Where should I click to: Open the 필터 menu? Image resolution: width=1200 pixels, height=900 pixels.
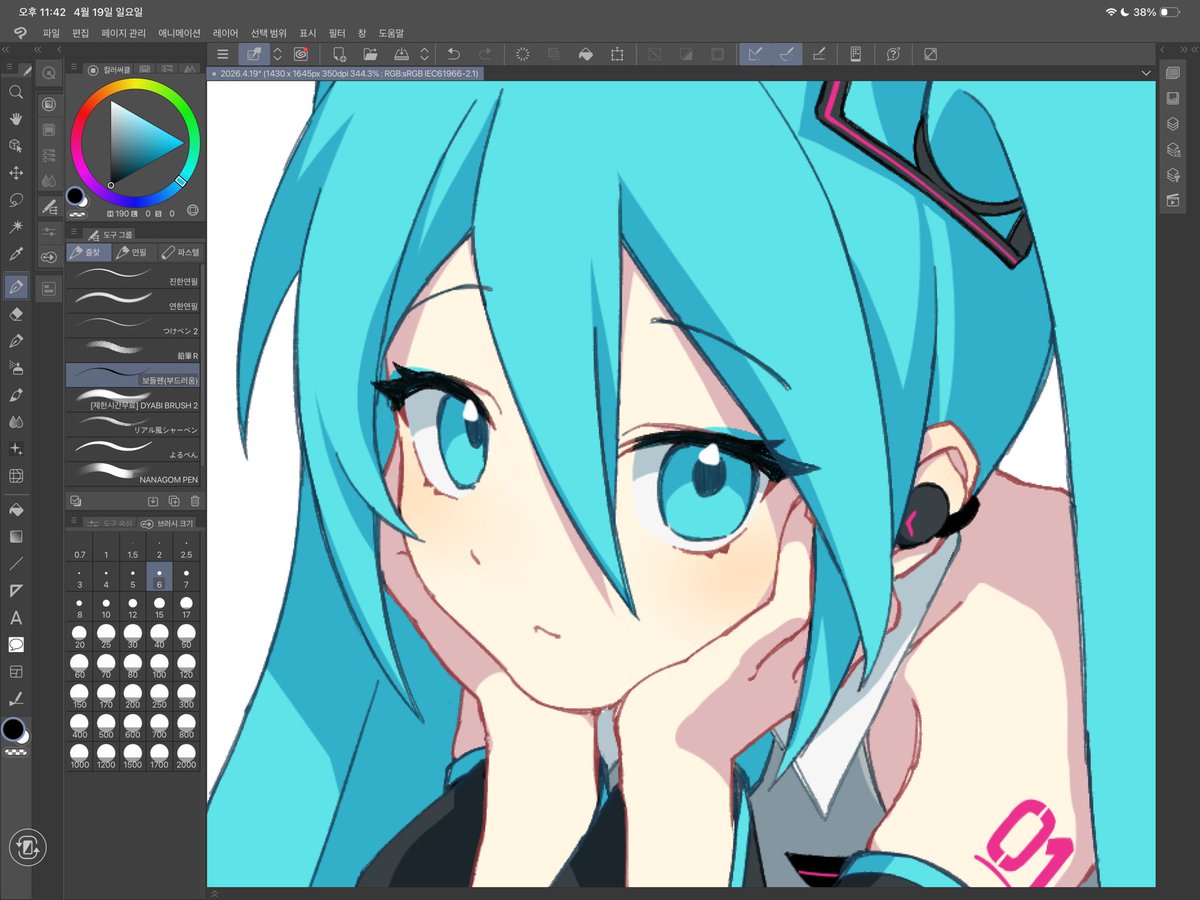click(x=337, y=32)
